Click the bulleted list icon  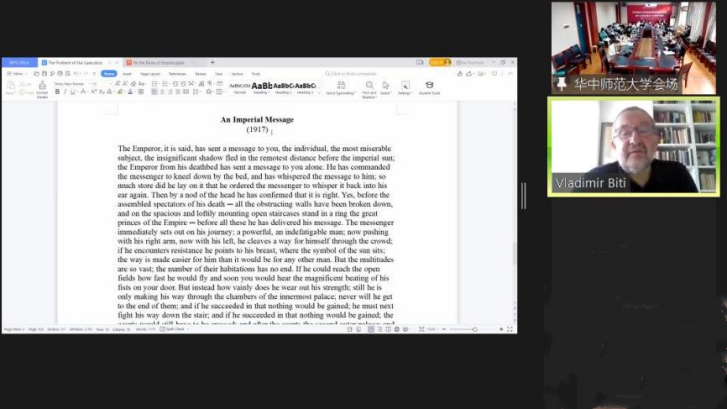coord(155,83)
